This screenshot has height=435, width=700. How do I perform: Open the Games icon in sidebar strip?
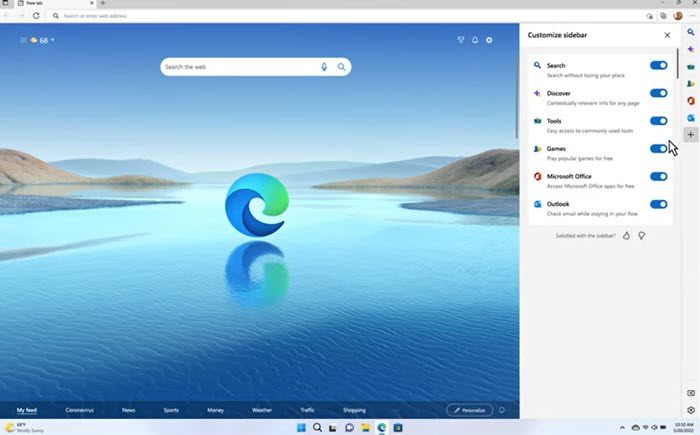(x=691, y=84)
